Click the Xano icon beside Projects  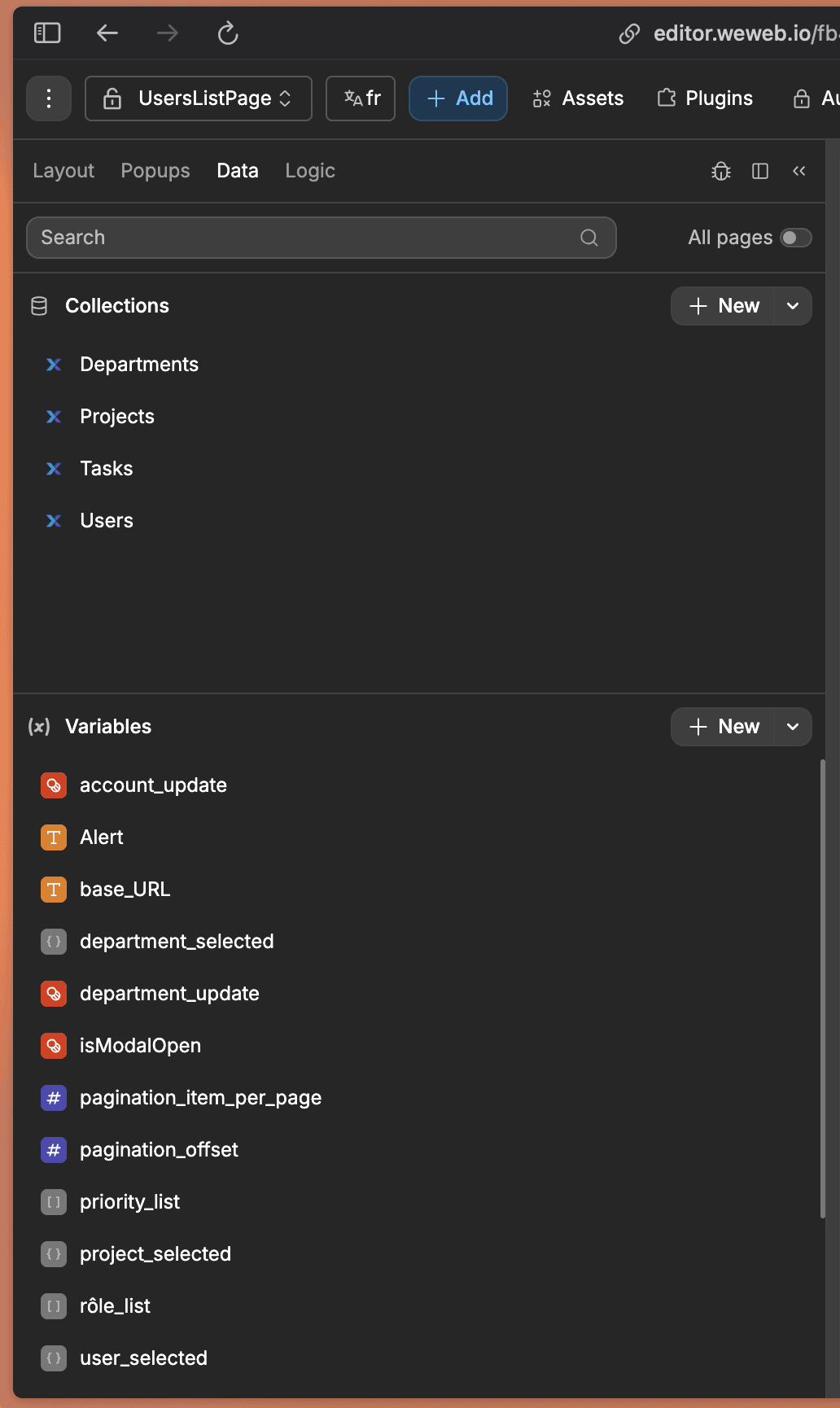[x=54, y=417]
